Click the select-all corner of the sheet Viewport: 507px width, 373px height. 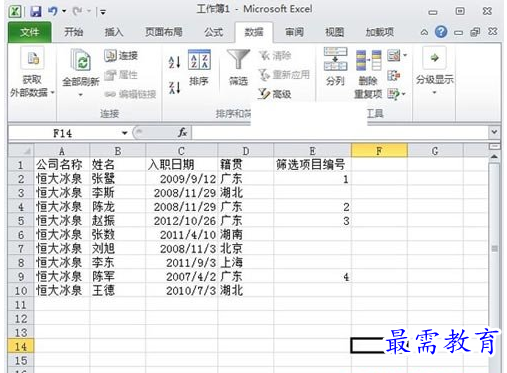click(21, 151)
